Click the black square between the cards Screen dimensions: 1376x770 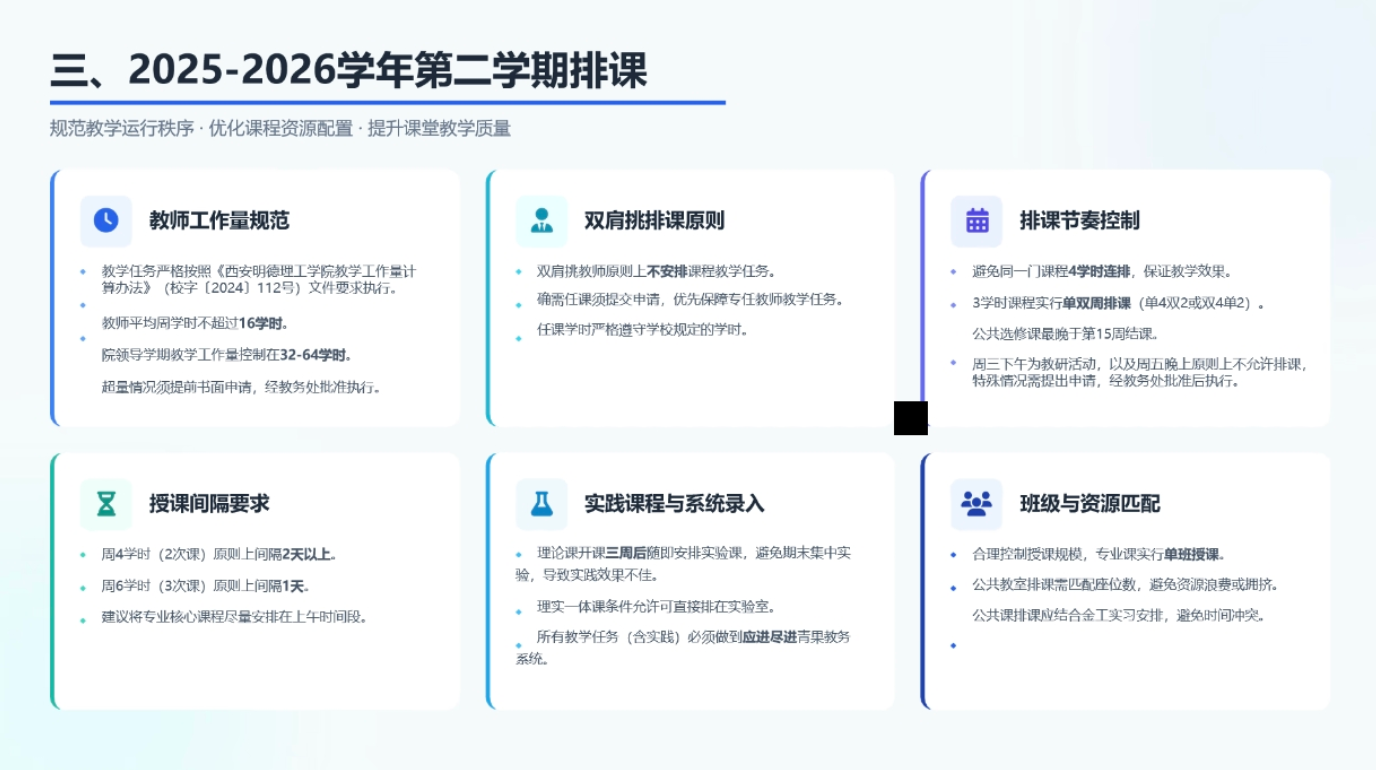[910, 418]
